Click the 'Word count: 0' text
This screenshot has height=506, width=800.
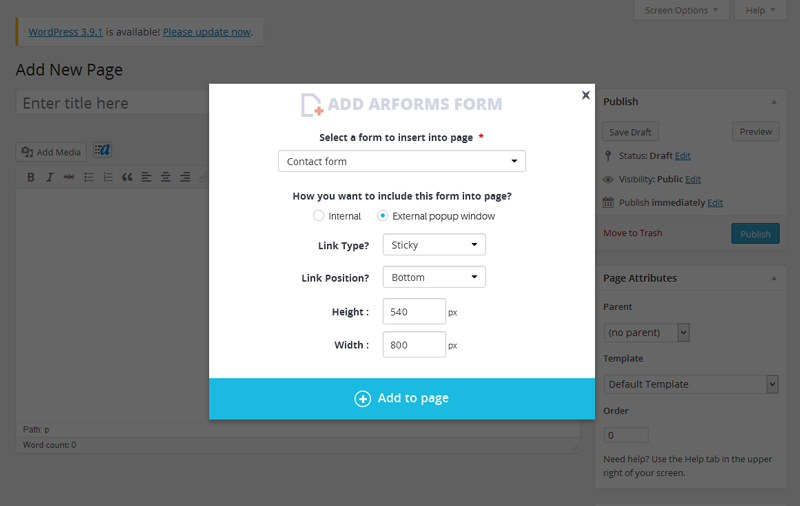click(49, 445)
